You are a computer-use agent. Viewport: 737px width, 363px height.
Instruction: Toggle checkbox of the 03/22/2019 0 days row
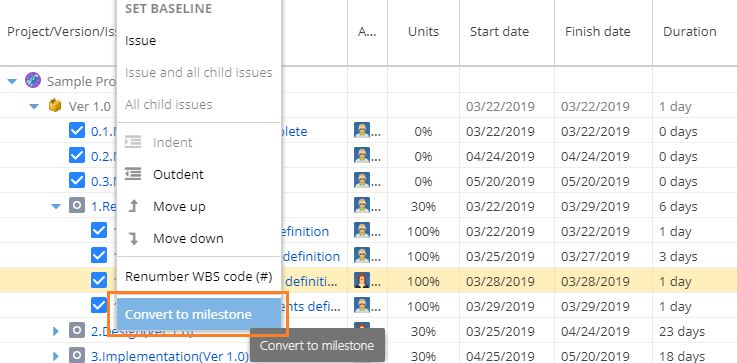(77, 131)
